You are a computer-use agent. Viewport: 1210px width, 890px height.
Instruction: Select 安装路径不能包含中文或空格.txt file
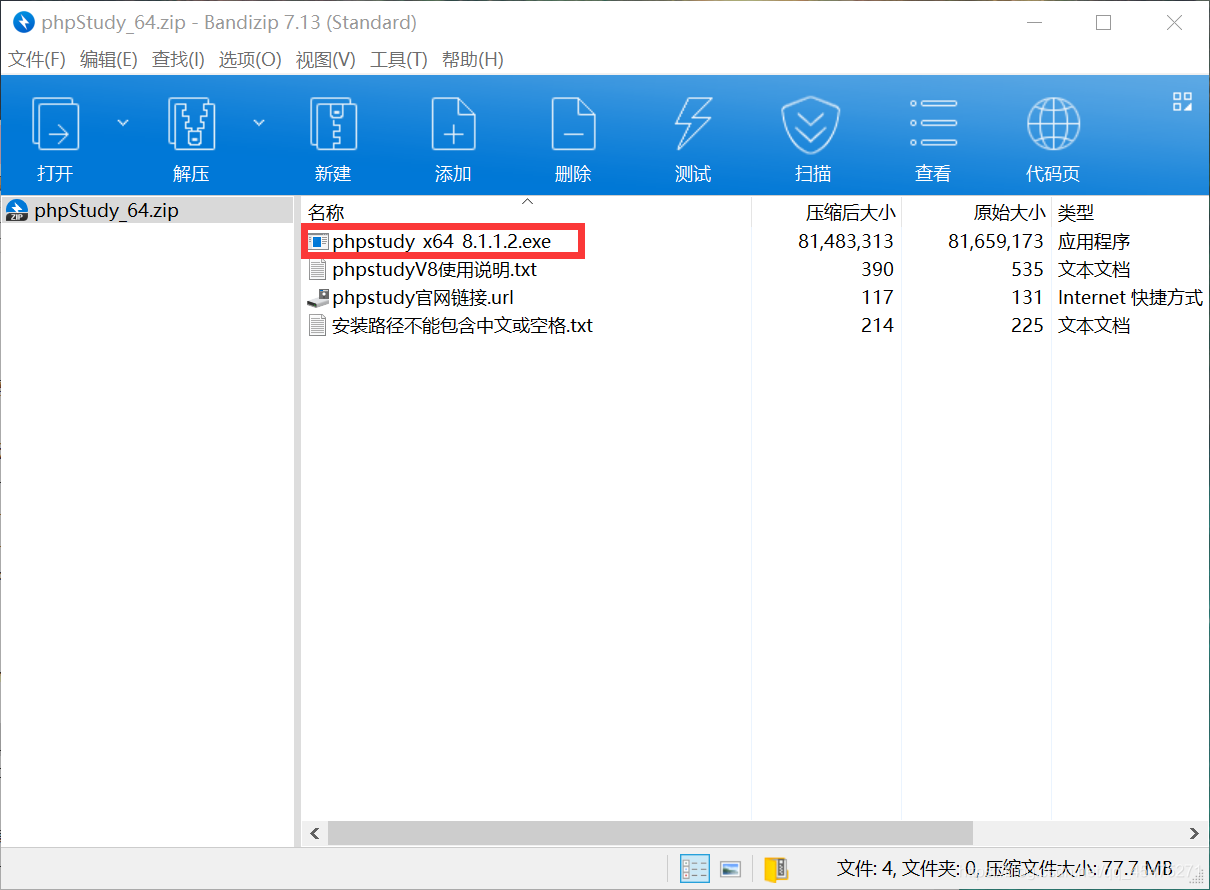462,325
